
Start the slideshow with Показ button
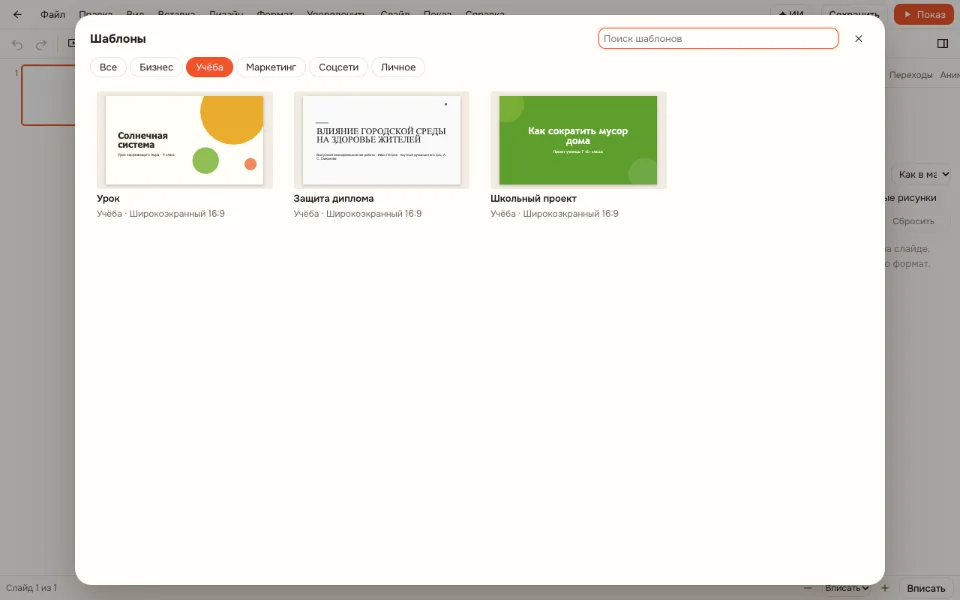pyautogui.click(x=924, y=14)
